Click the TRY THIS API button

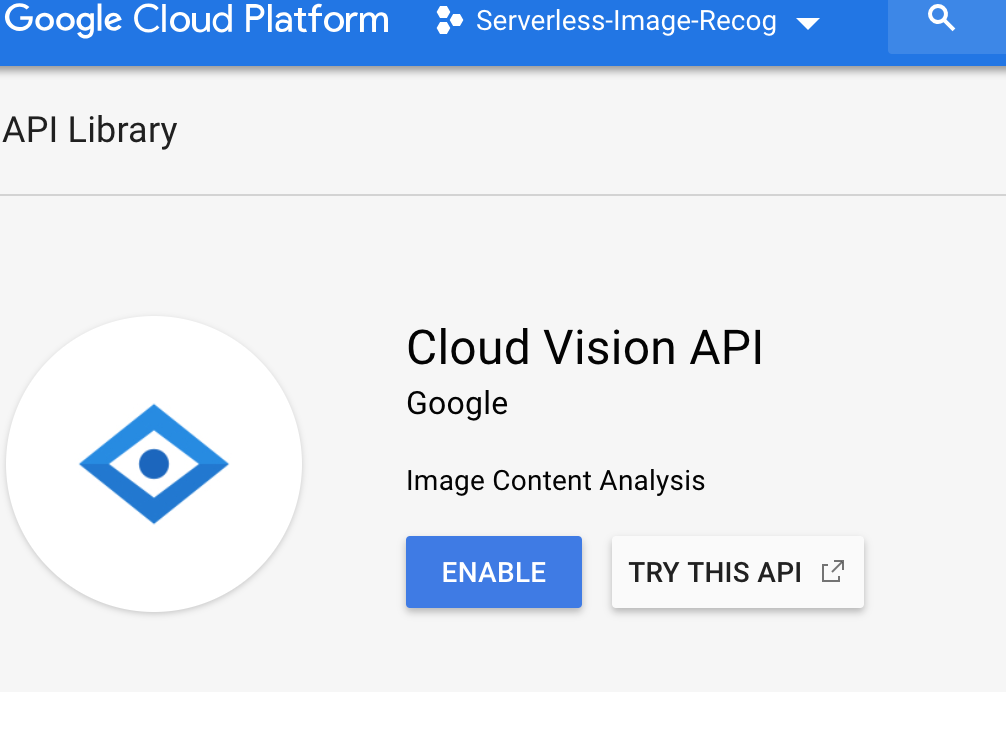[737, 572]
